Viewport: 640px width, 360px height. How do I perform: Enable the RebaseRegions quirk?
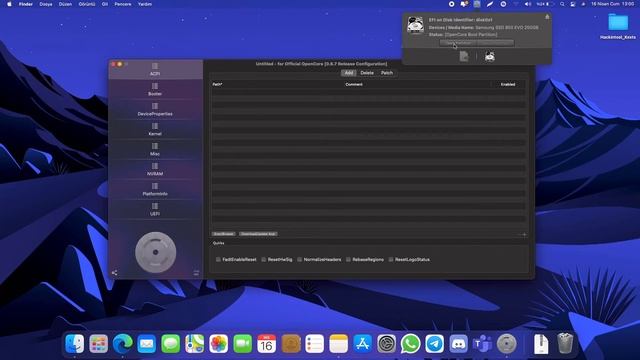348,260
